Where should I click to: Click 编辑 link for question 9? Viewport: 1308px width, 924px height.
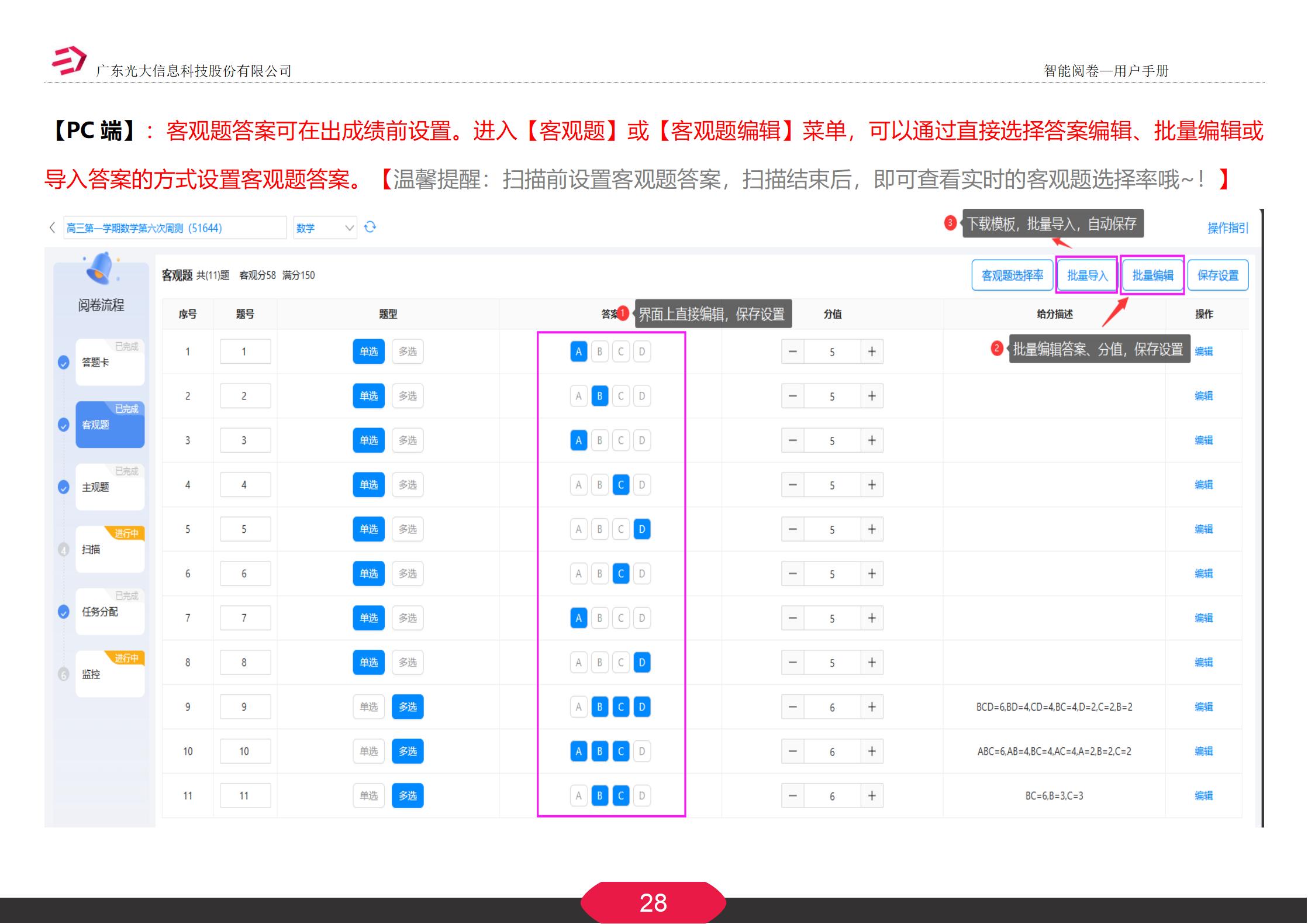(1204, 706)
